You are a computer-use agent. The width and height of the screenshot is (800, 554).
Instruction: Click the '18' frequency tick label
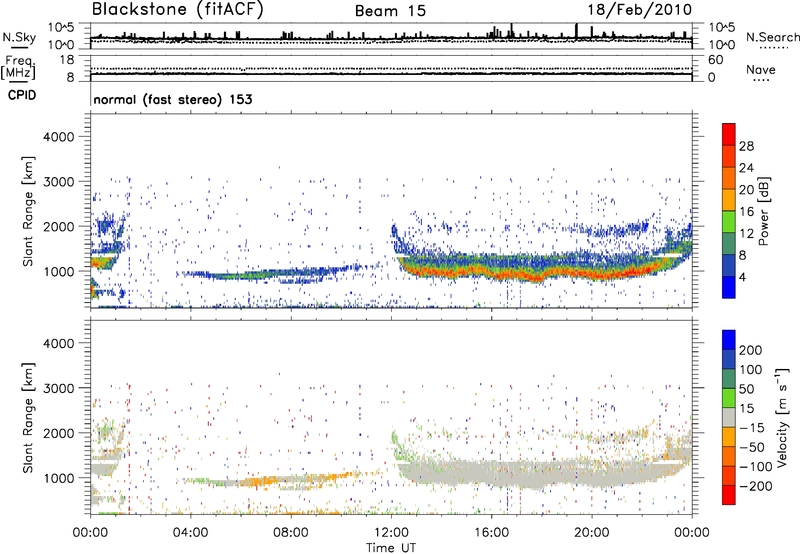(x=67, y=60)
